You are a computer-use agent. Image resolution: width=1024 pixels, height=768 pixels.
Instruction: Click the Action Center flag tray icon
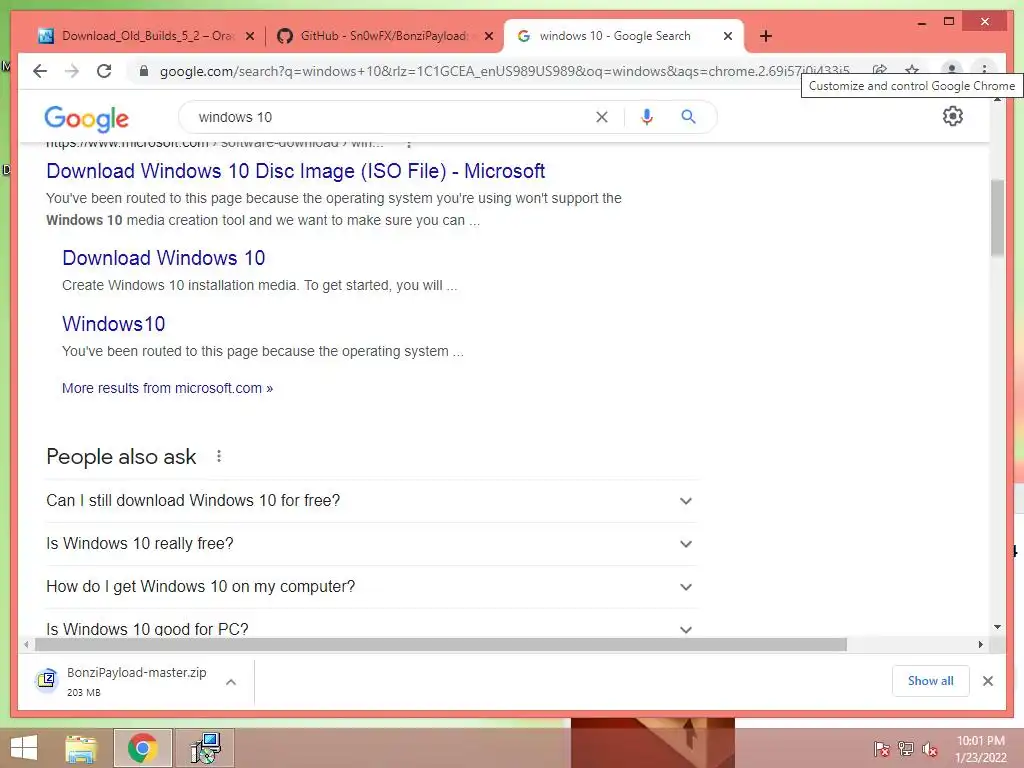coord(881,749)
